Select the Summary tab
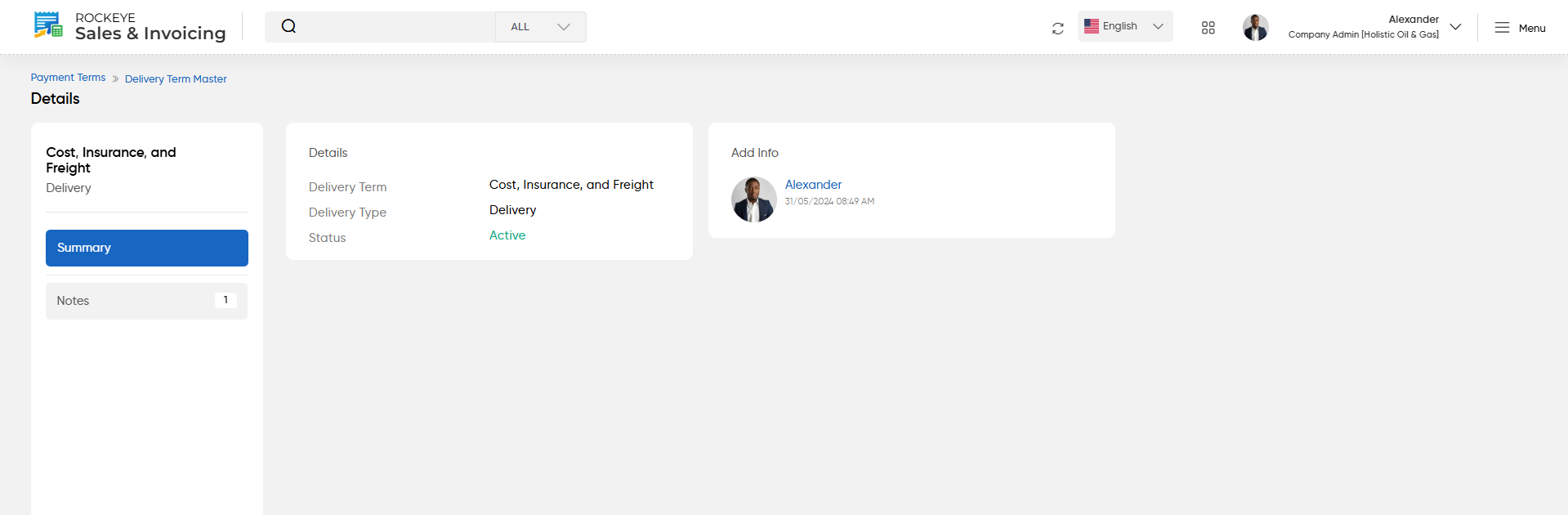This screenshot has height=515, width=1568. pyautogui.click(x=147, y=248)
